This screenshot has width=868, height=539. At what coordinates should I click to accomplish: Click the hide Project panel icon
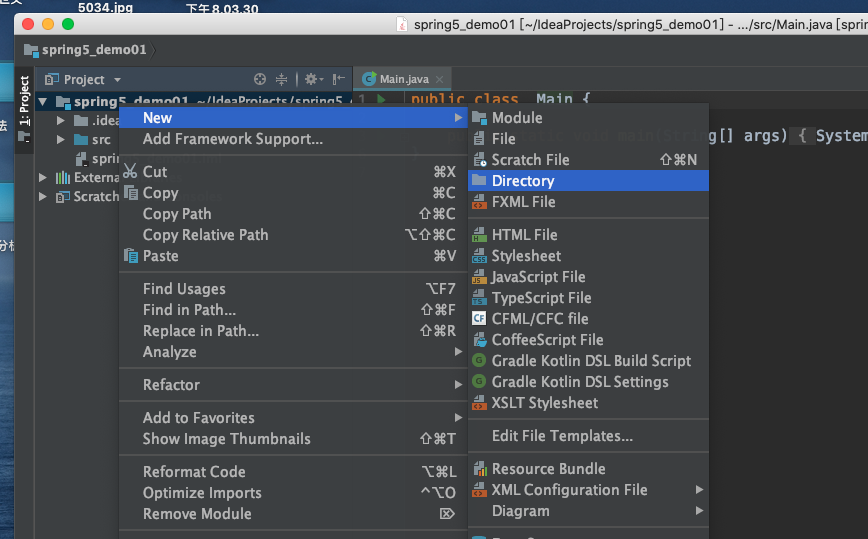tap(338, 79)
